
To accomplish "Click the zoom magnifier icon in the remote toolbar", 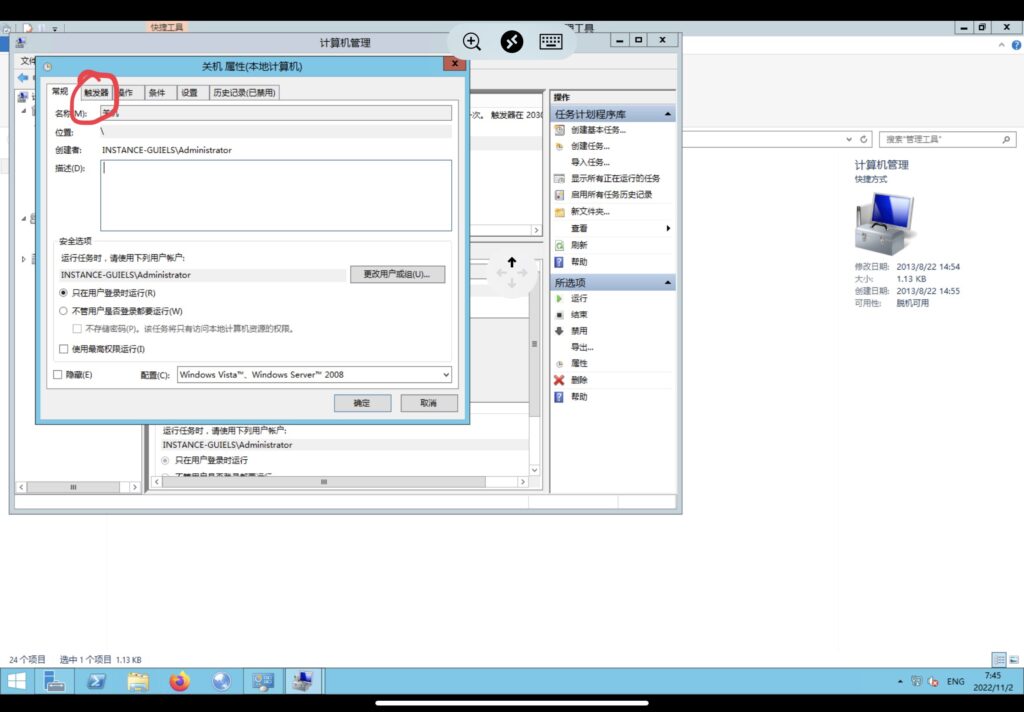I will click(472, 41).
